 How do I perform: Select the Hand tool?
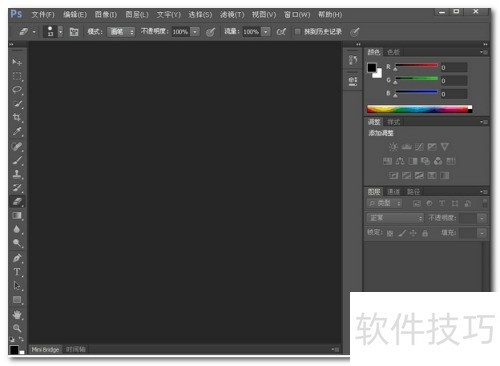point(17,314)
